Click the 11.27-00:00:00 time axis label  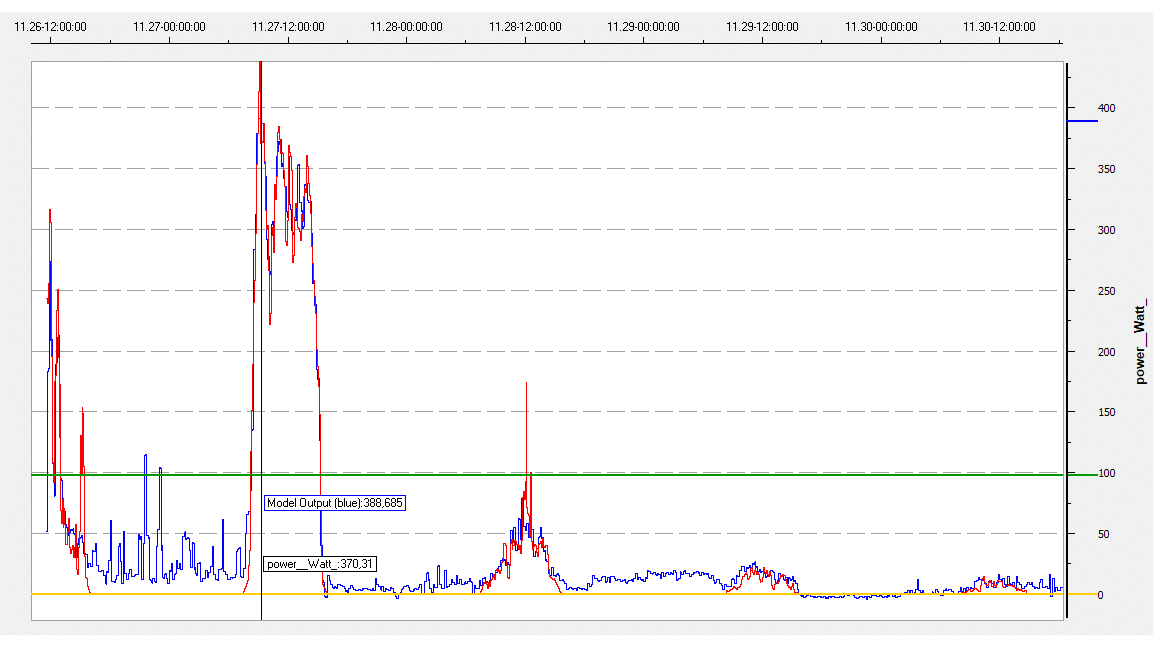point(169,27)
